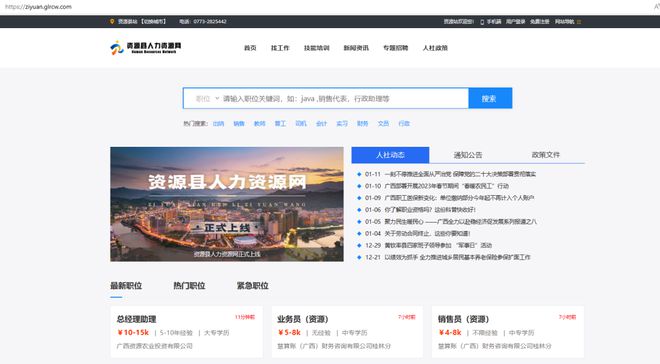Select the 紧急职位 tab

(x=253, y=286)
